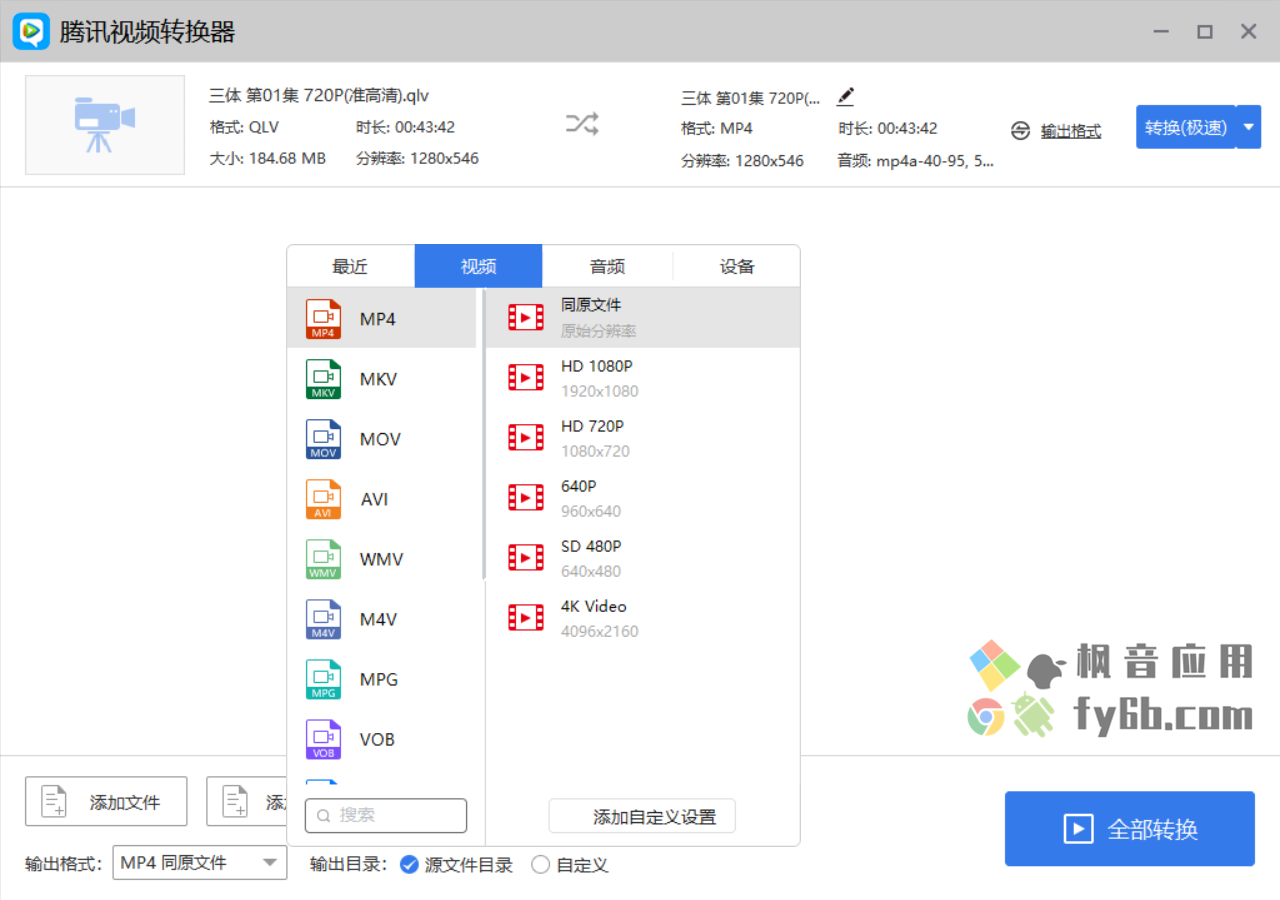Choose the SD 480P preset film icon
1280x900 pixels.
526,557
